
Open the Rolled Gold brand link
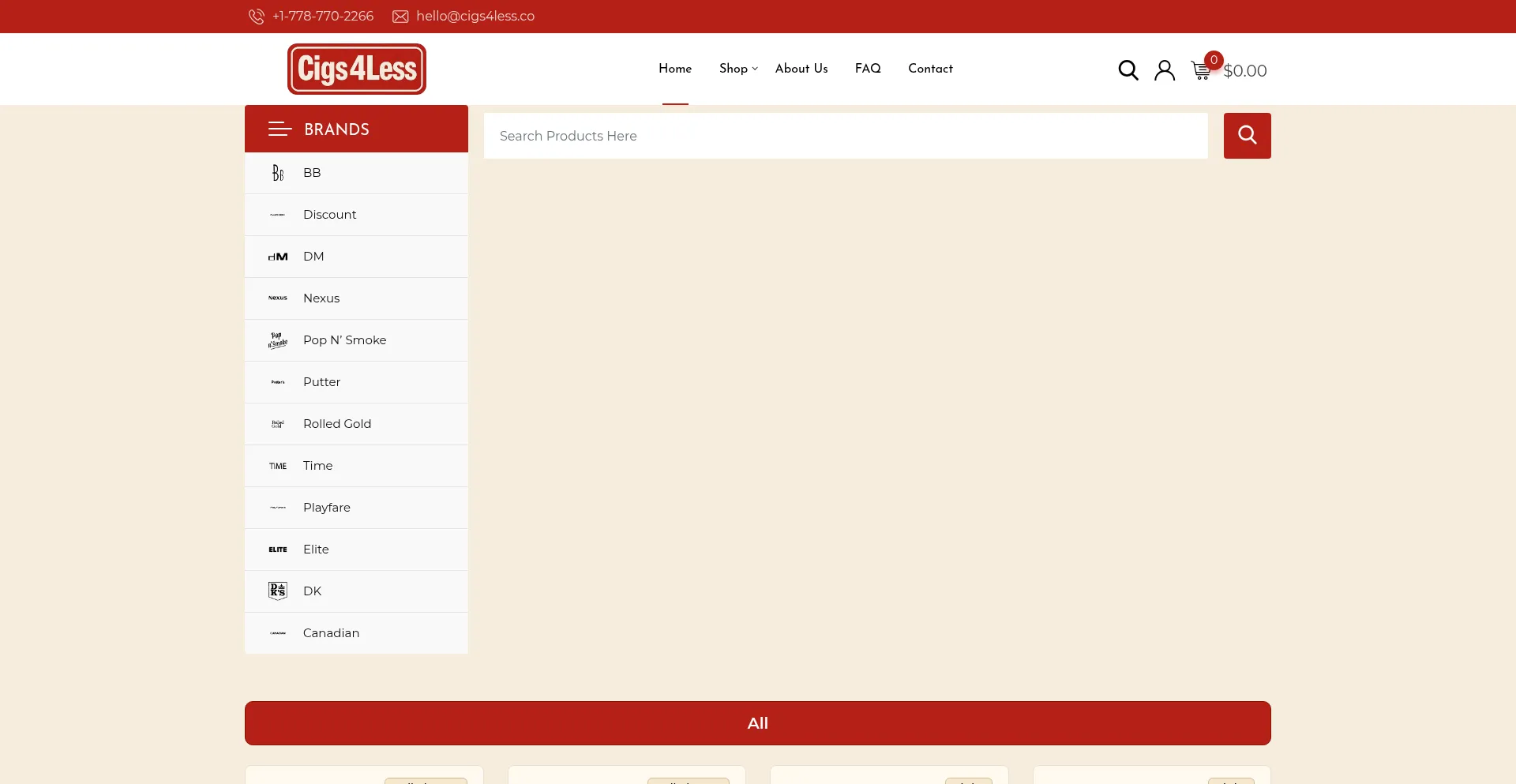[x=337, y=424]
